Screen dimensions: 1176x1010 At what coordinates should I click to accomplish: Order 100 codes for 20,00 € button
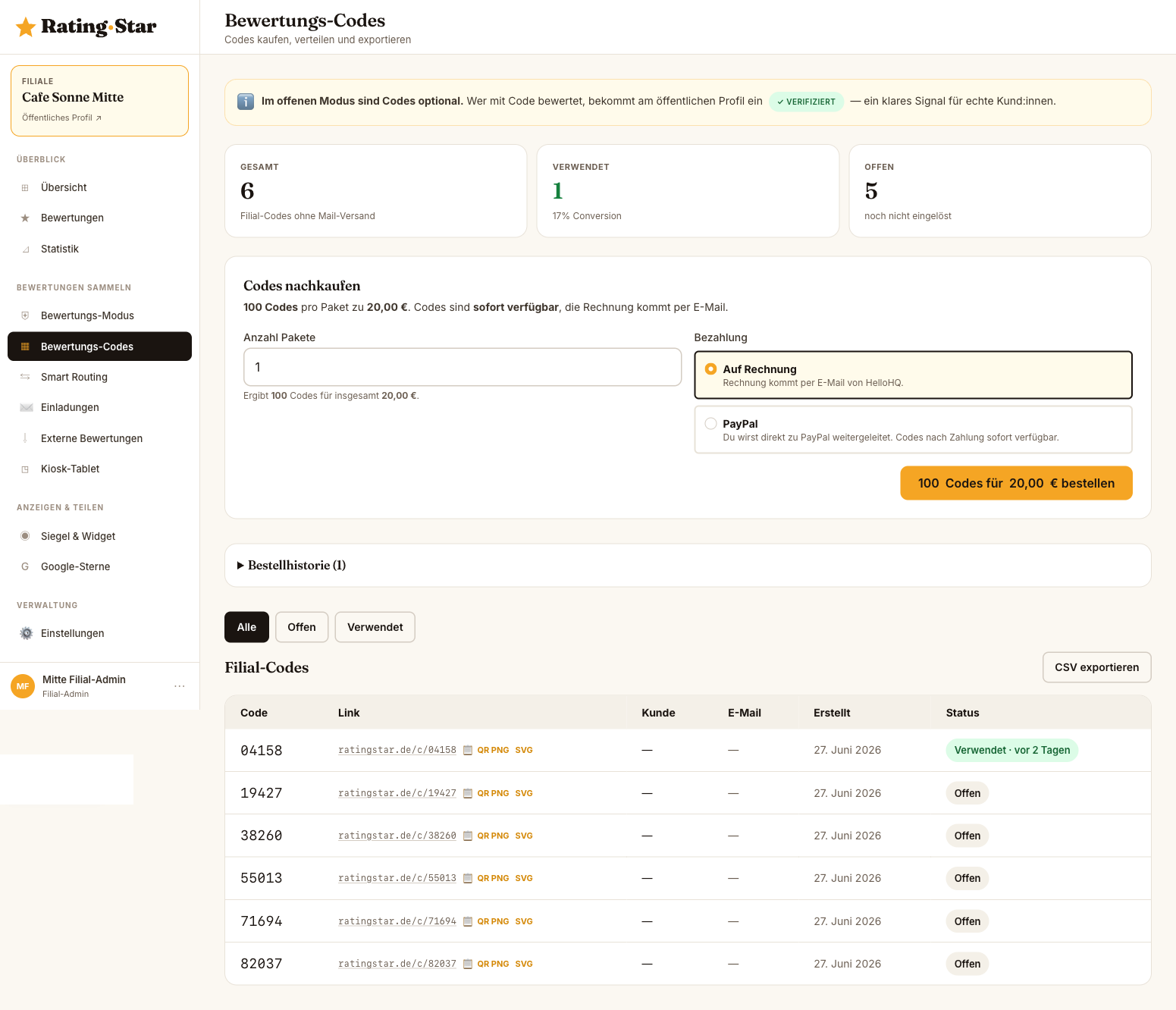click(x=1016, y=483)
